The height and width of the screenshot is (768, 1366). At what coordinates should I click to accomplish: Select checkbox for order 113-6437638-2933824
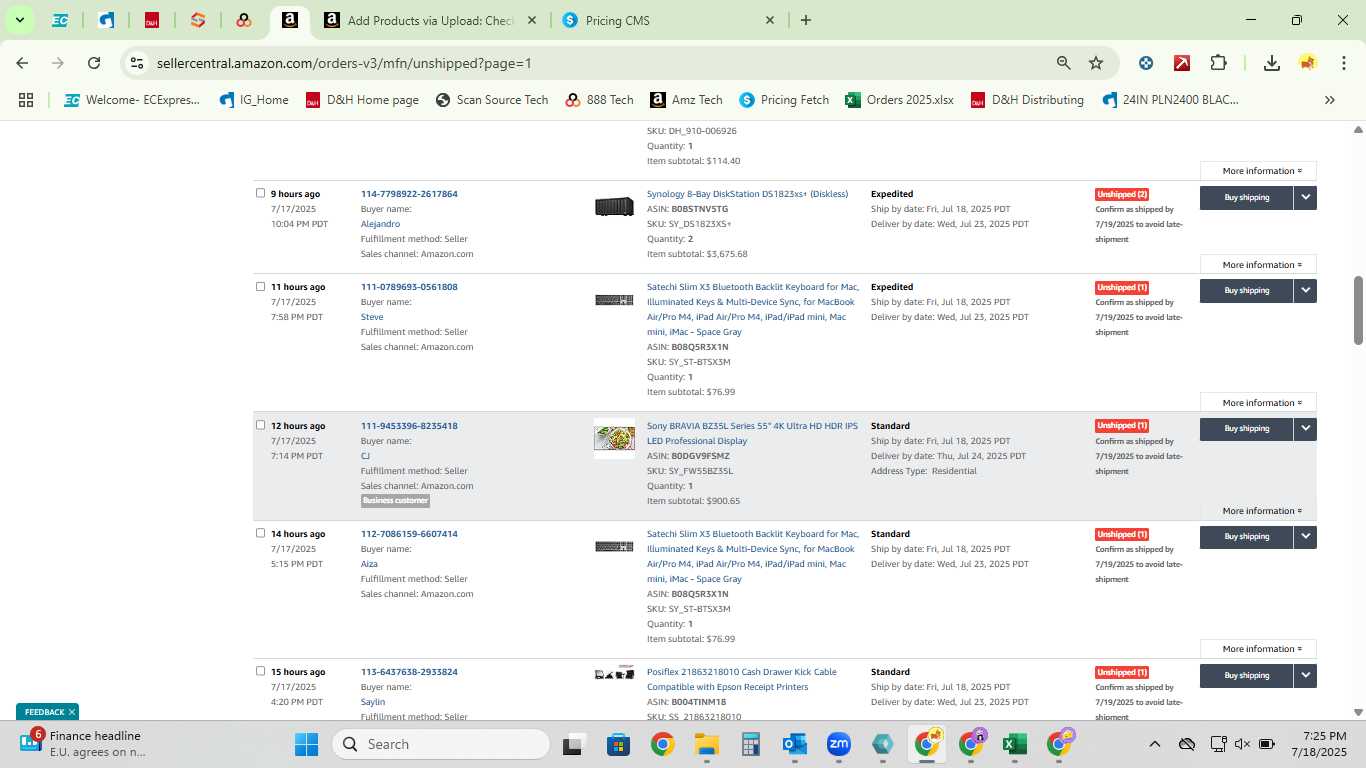260,671
